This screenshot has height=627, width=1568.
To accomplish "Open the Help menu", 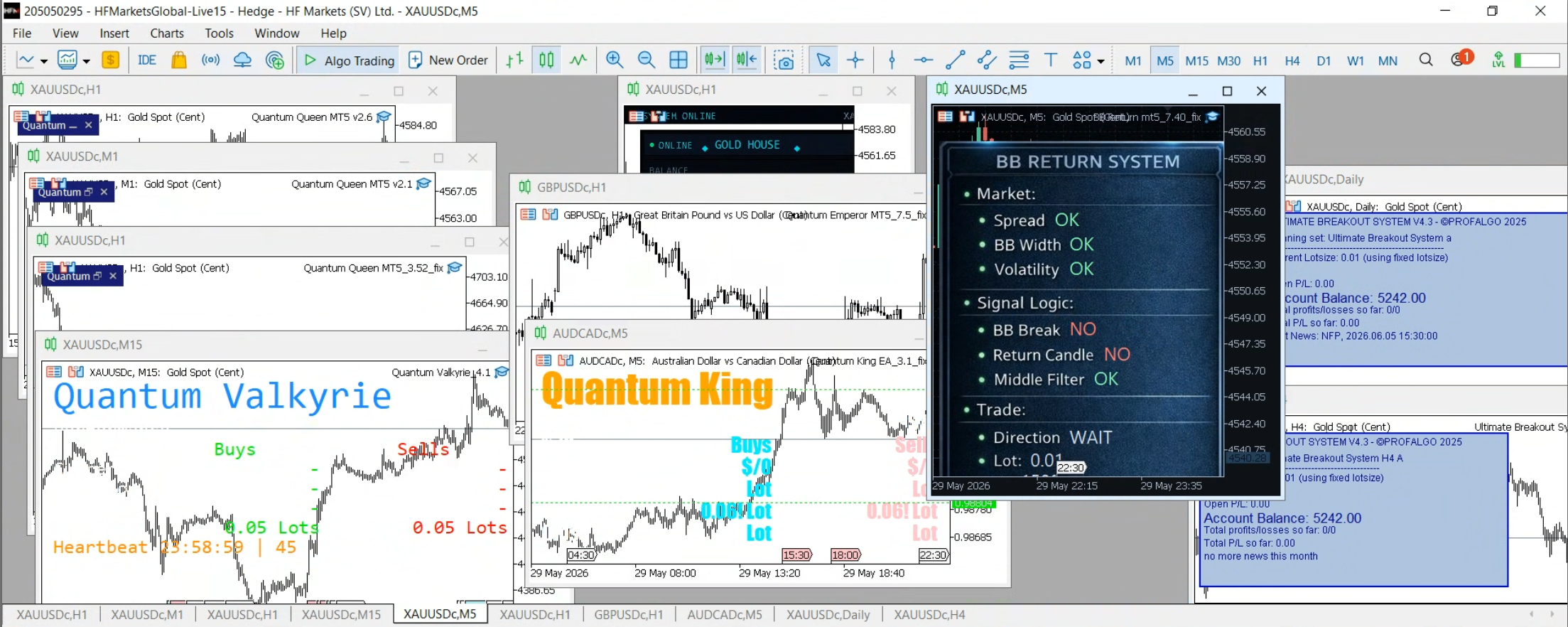I will click(x=333, y=33).
